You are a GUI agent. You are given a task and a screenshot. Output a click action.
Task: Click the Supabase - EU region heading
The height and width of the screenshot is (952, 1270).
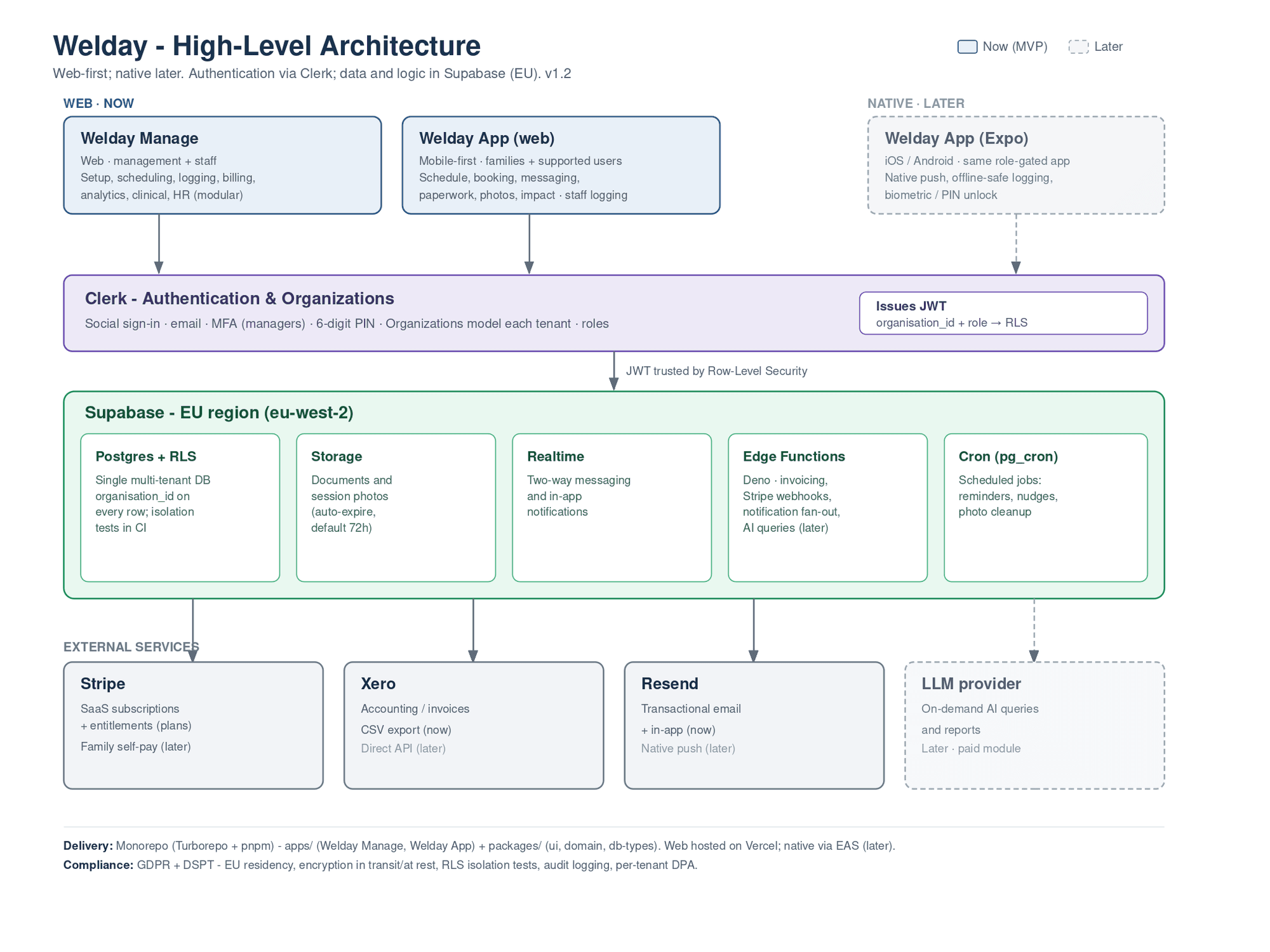219,413
